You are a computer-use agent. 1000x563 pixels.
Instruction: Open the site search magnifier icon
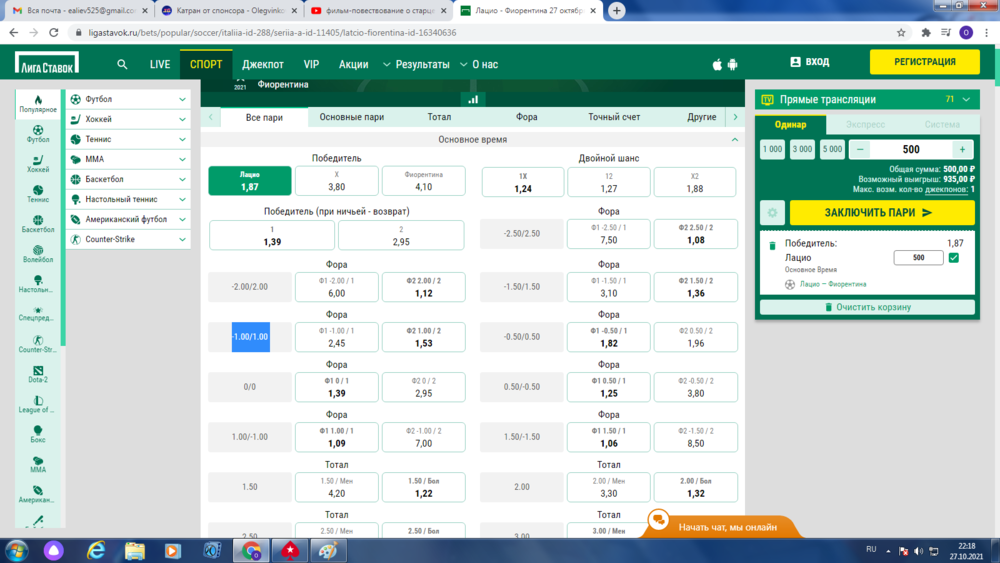pyautogui.click(x=122, y=64)
